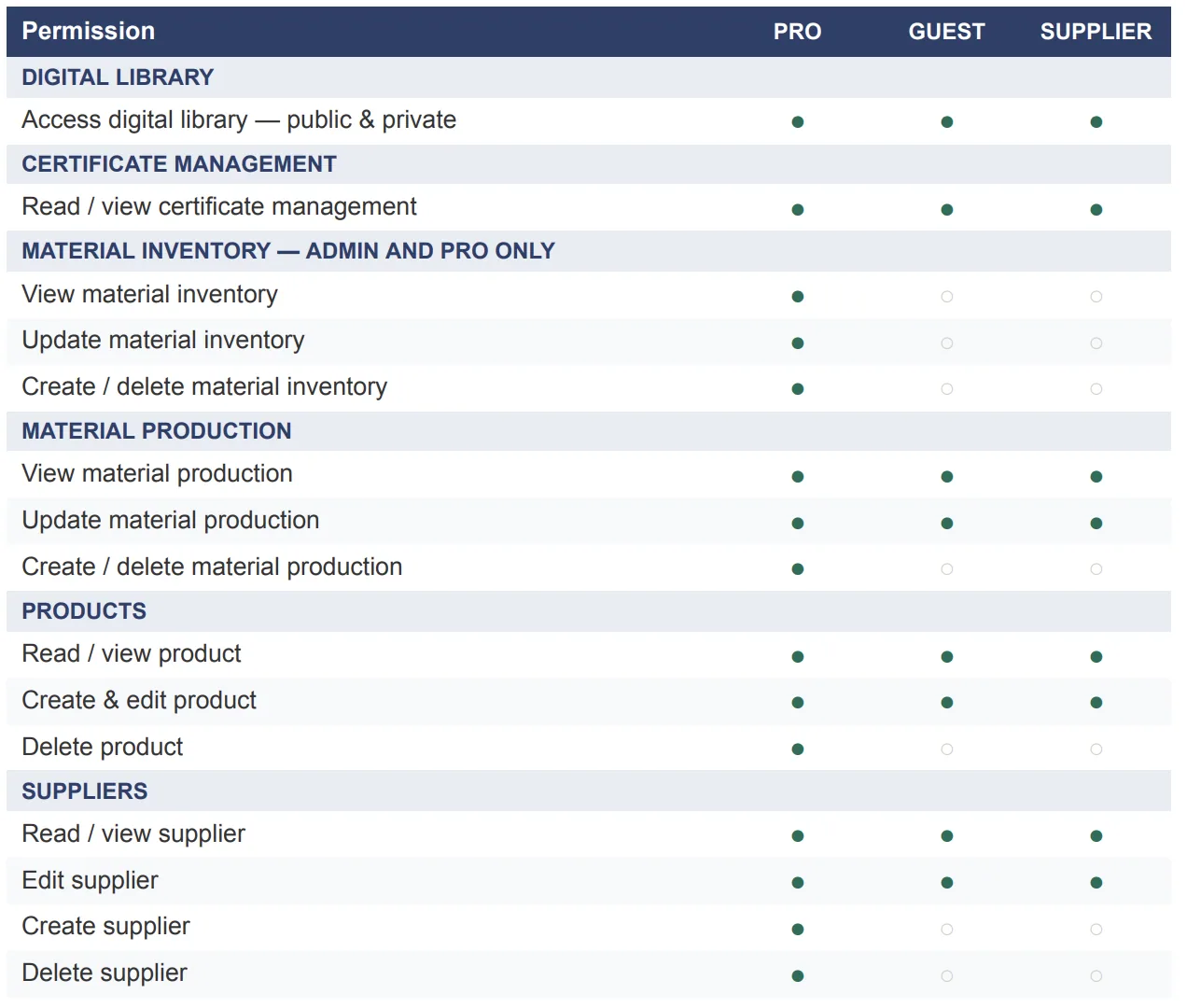This screenshot has width=1187, height=1008.
Task: Click the "Edit supplier" row label
Action: 91,881
